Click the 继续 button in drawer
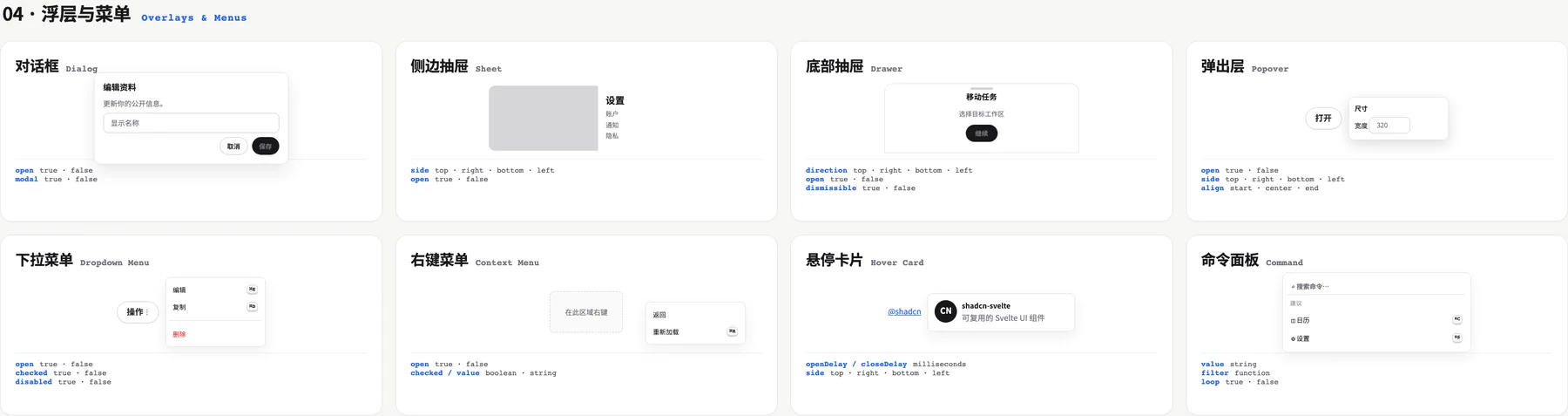This screenshot has width=1568, height=416. (982, 133)
